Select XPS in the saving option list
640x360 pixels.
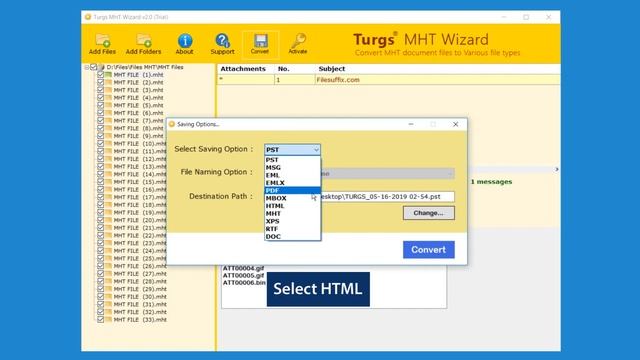[292, 221]
